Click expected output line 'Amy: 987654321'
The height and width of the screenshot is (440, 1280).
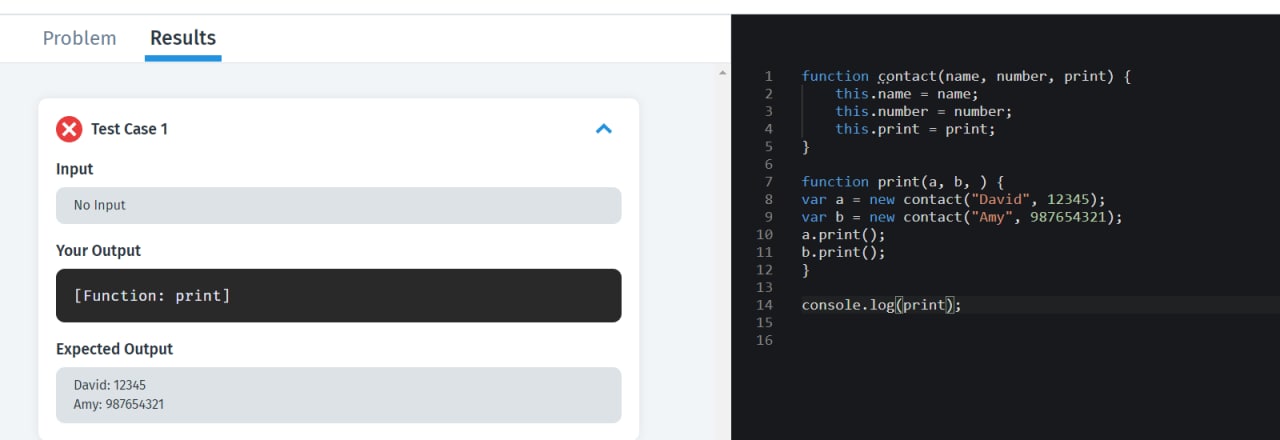click(x=119, y=405)
